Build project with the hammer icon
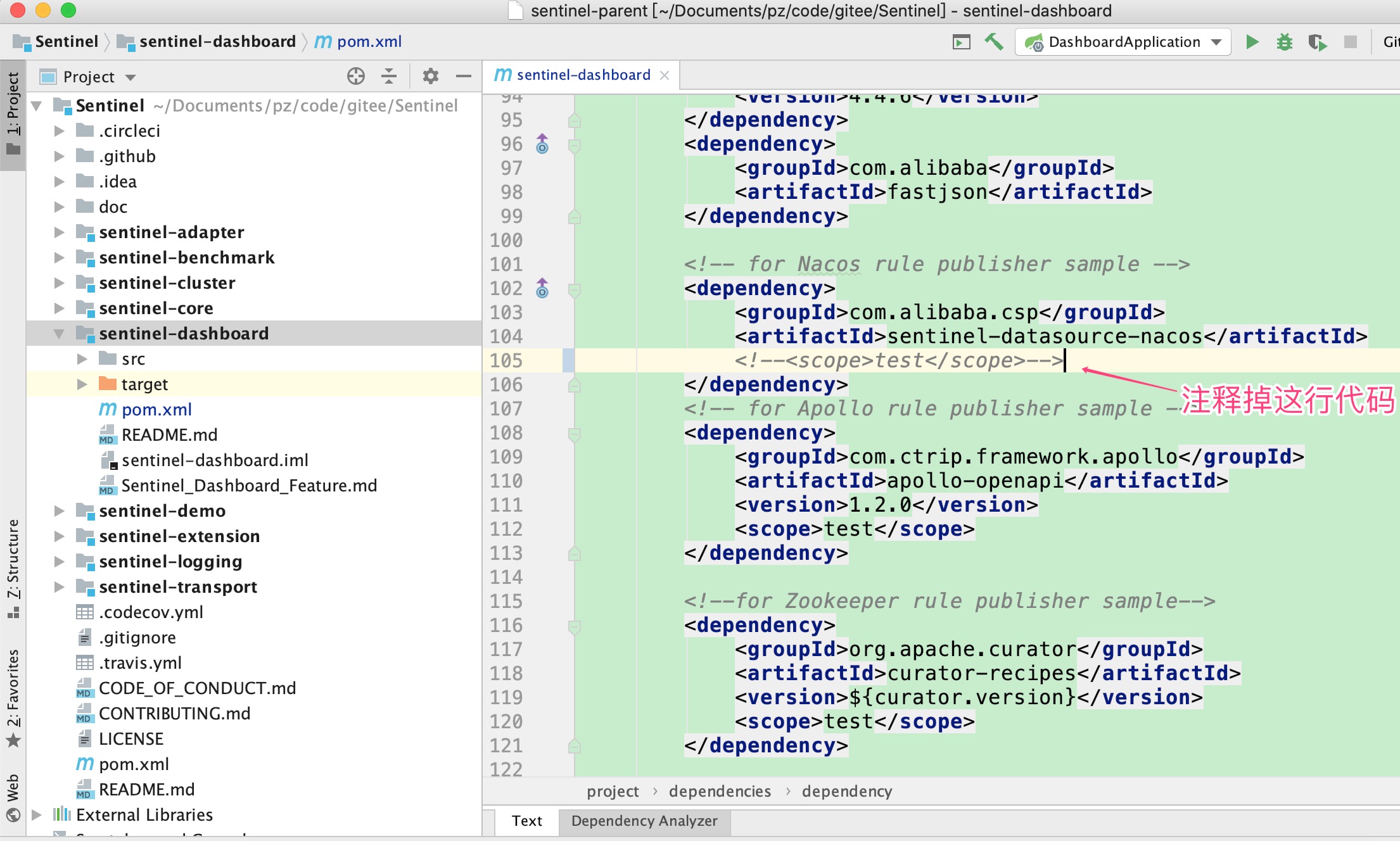1400x841 pixels. pos(993,42)
